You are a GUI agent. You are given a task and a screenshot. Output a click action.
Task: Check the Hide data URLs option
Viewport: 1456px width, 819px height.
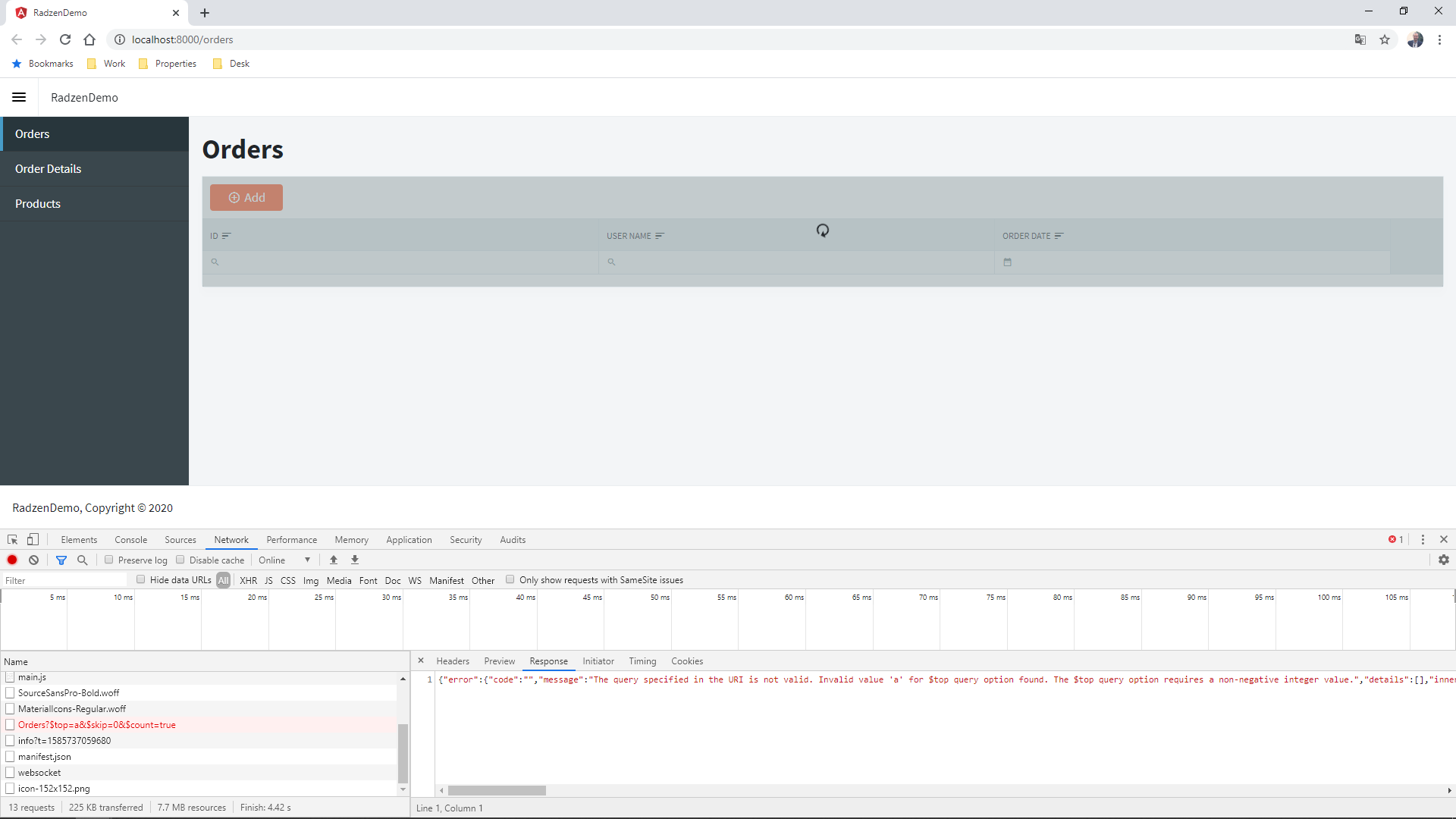[x=141, y=580]
